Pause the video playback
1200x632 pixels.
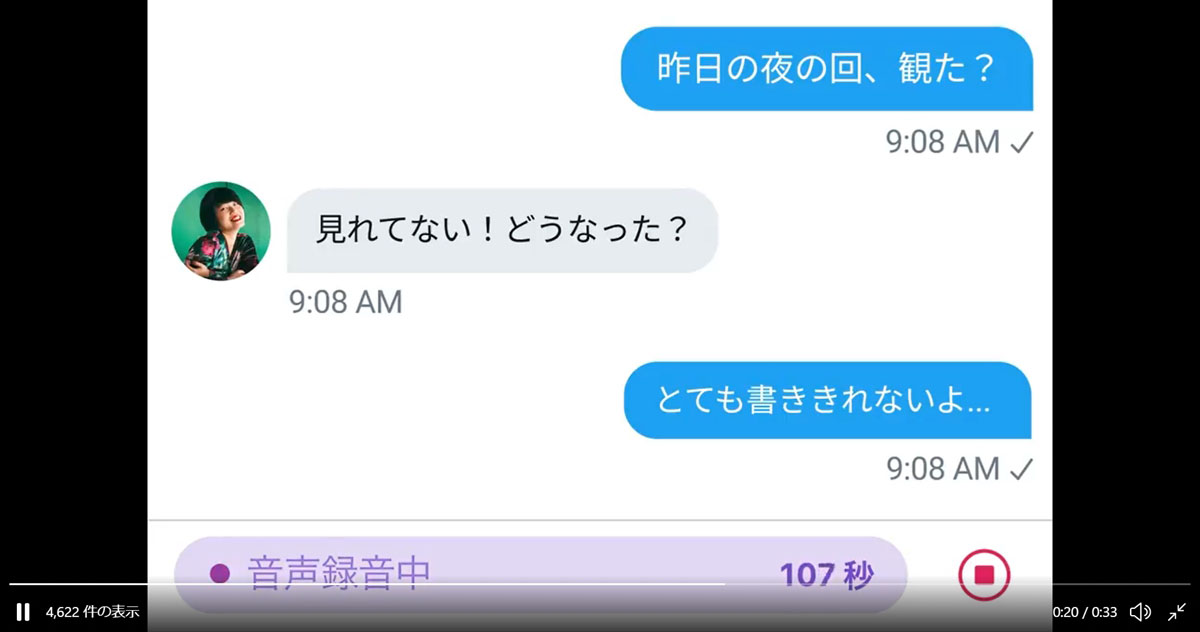point(23,612)
